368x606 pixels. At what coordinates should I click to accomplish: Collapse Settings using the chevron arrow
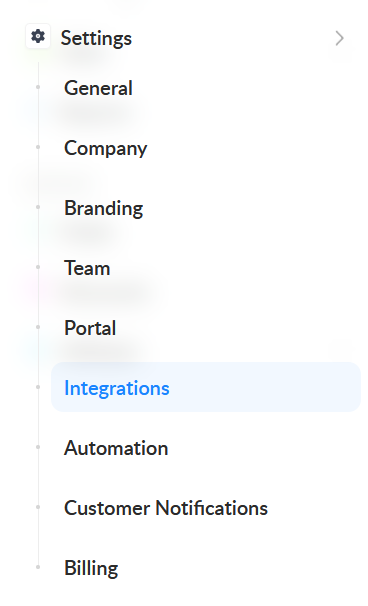(x=339, y=38)
